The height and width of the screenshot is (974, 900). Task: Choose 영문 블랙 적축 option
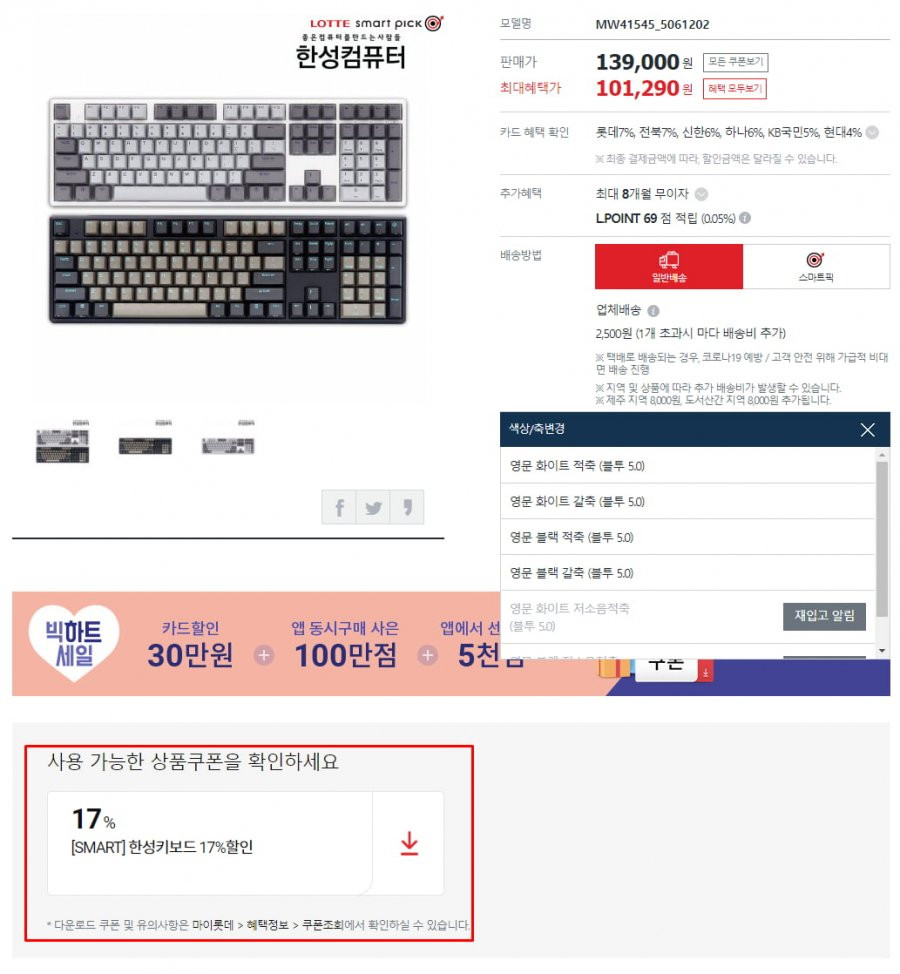(x=687, y=537)
